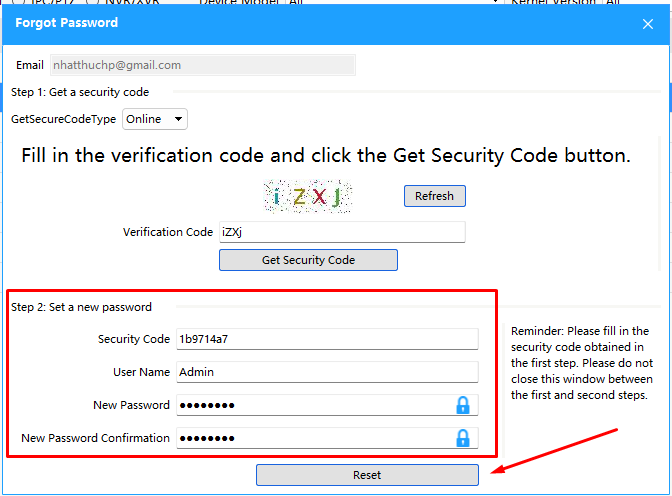Click the Step 2 Set a new password heading

[81, 307]
